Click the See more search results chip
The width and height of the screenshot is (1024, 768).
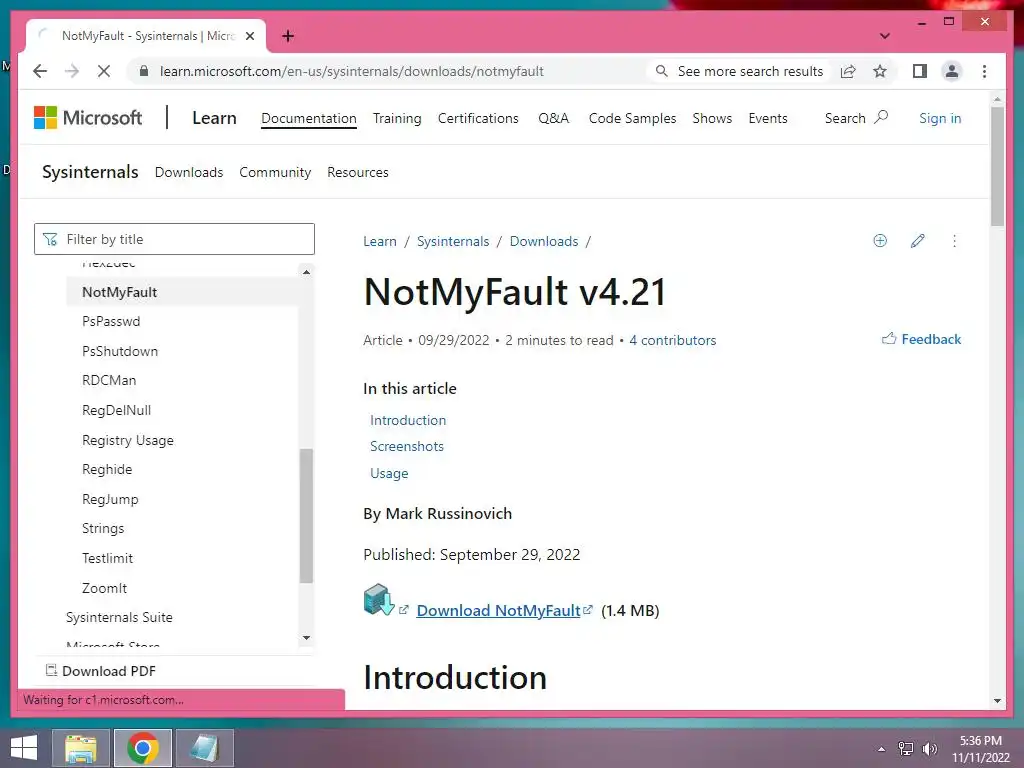click(739, 71)
